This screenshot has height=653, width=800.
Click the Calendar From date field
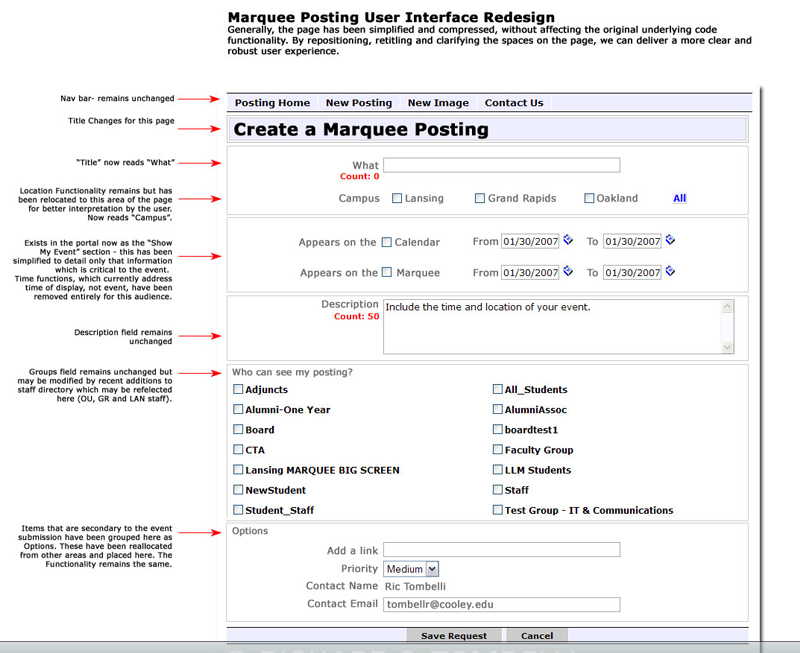(530, 241)
